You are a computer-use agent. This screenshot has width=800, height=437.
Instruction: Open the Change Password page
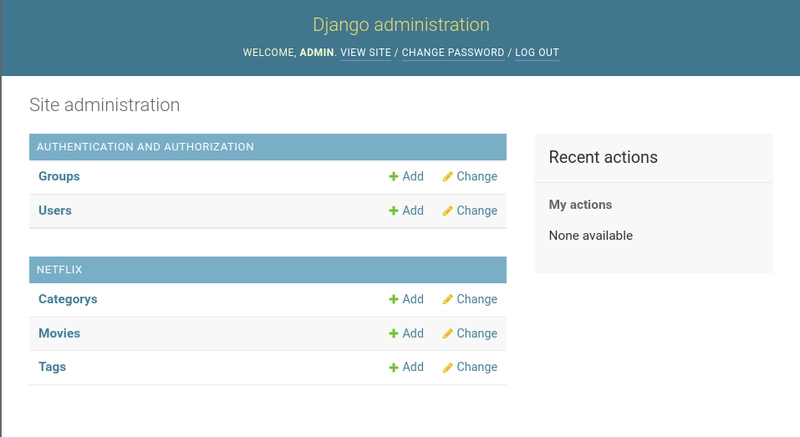pyautogui.click(x=453, y=52)
